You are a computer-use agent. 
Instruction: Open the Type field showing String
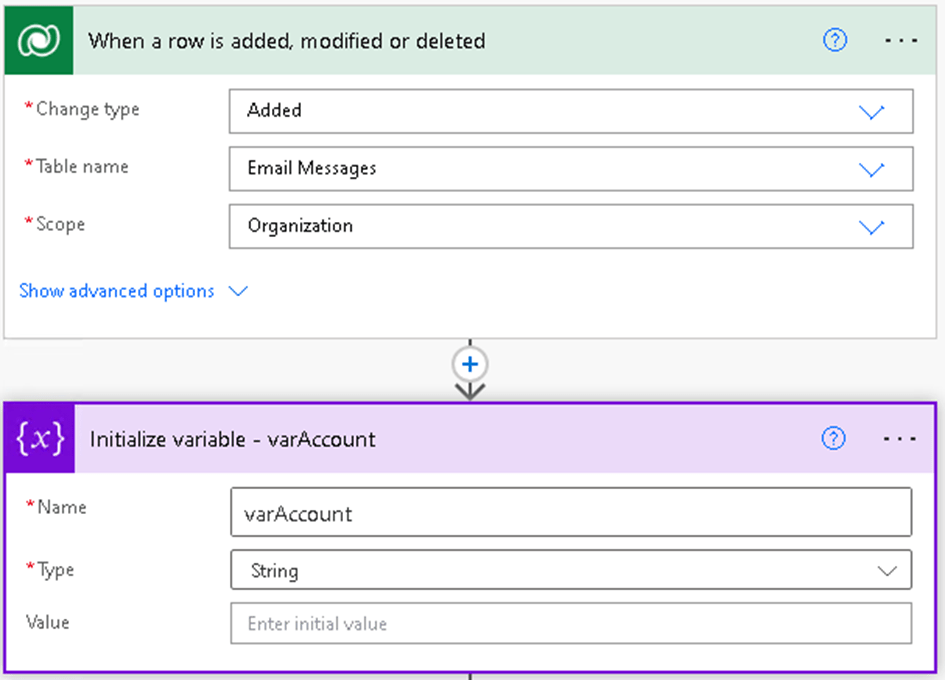(540, 571)
